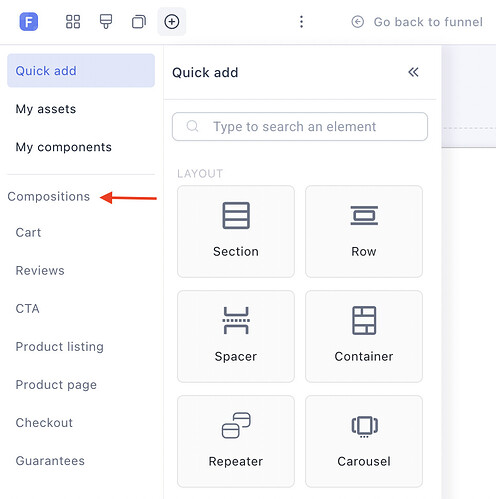Screen dimensions: 496x499
Task: Choose the Carousel element tile
Action: [x=364, y=441]
